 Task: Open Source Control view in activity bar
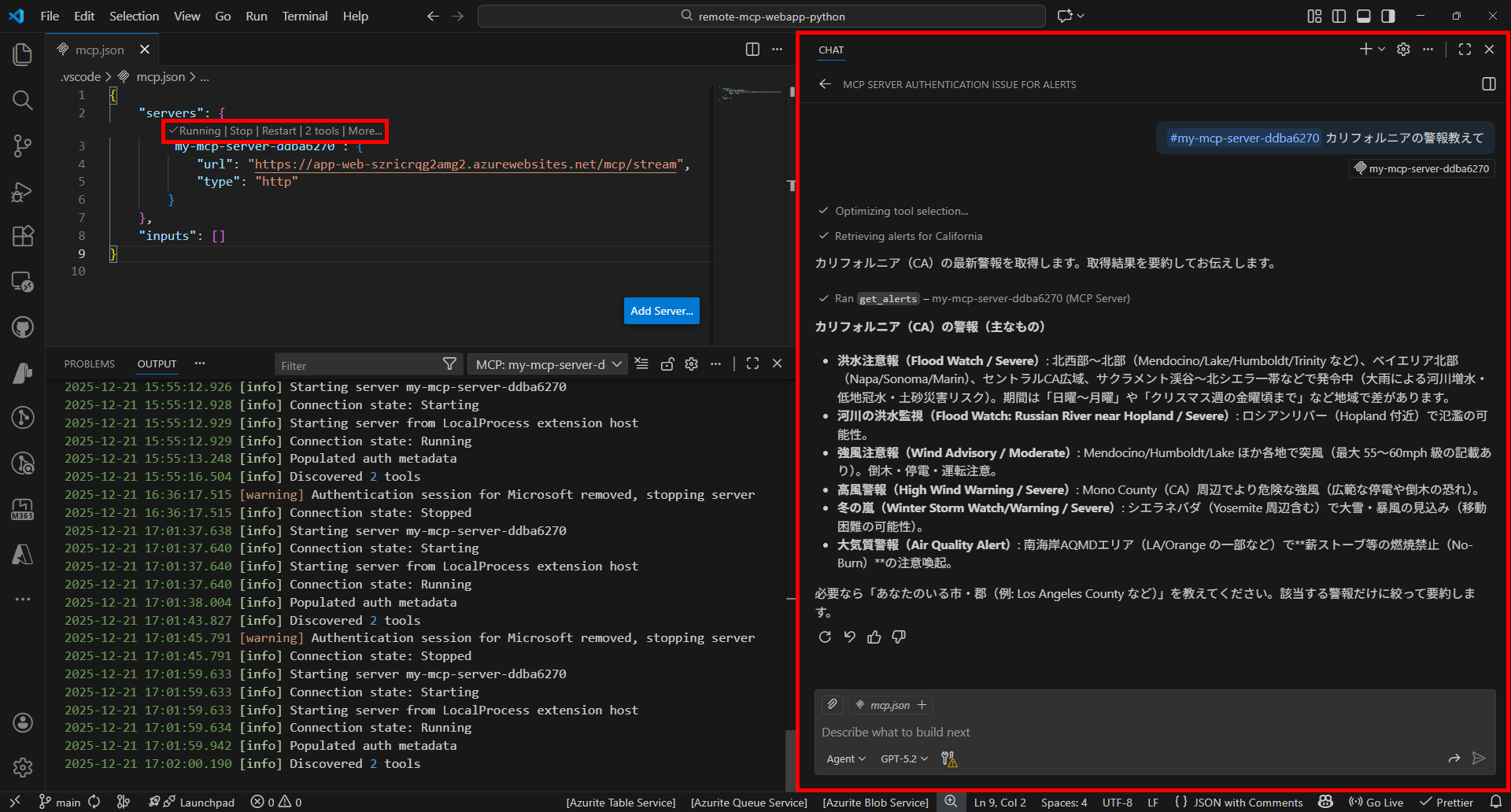pos(23,146)
